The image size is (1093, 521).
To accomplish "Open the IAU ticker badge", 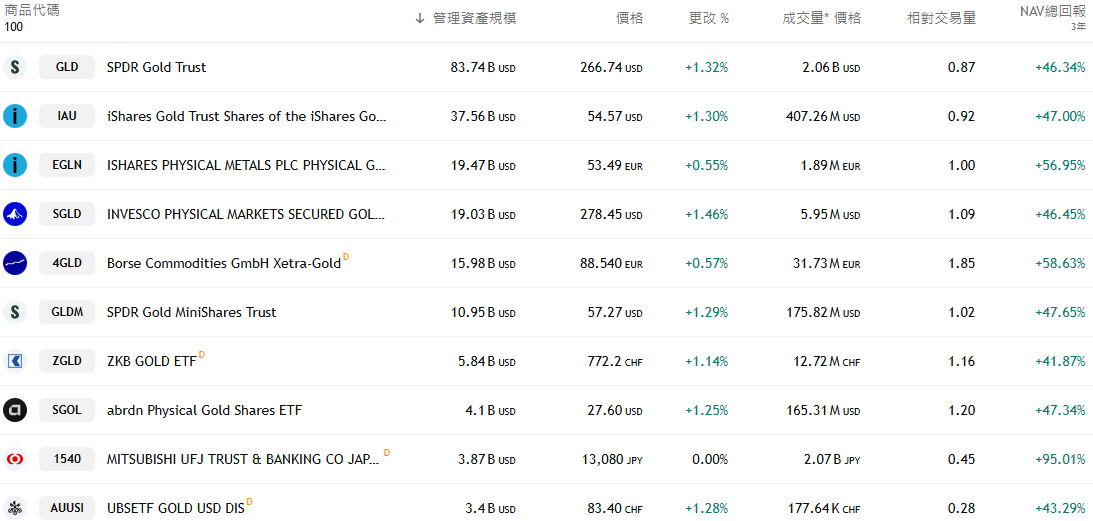I will click(x=67, y=116).
